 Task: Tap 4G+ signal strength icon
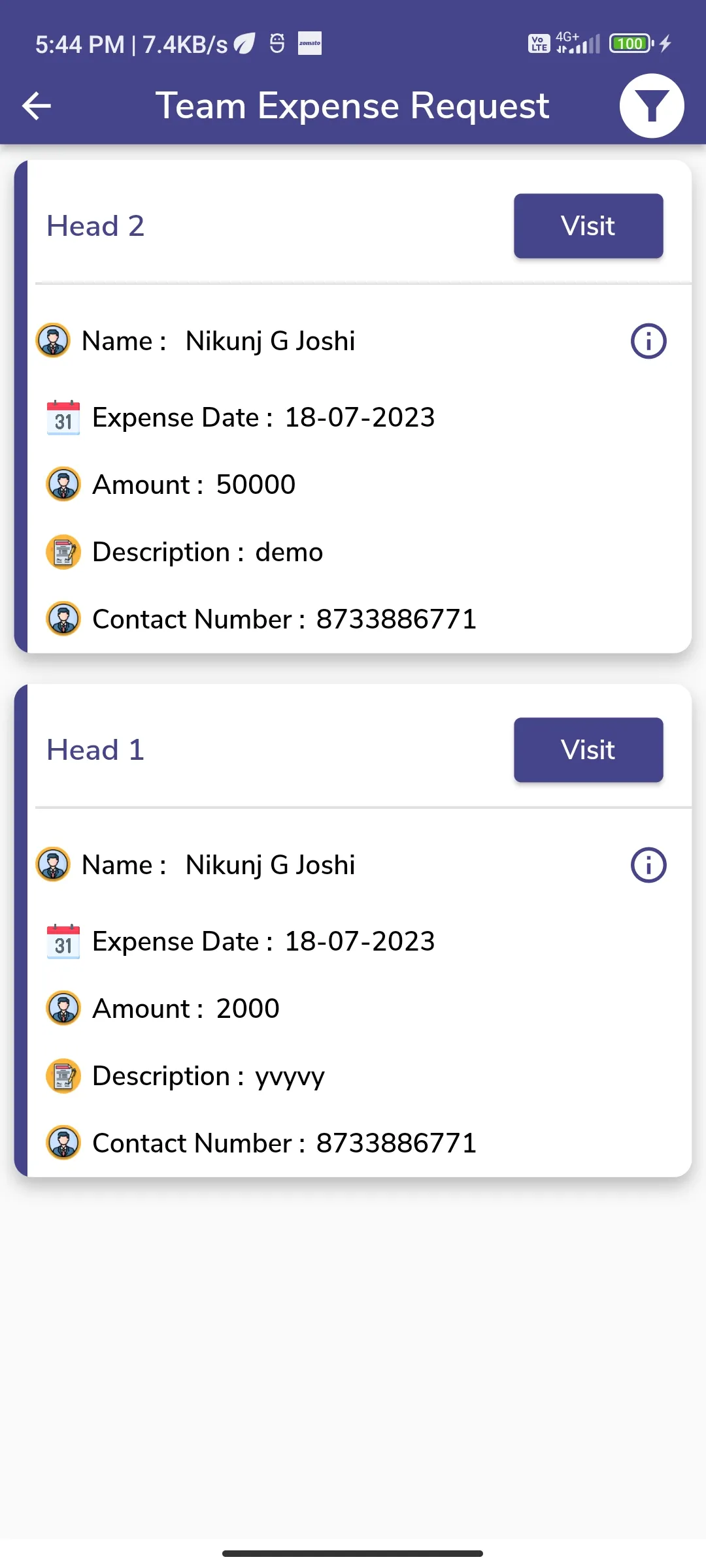pos(578,43)
